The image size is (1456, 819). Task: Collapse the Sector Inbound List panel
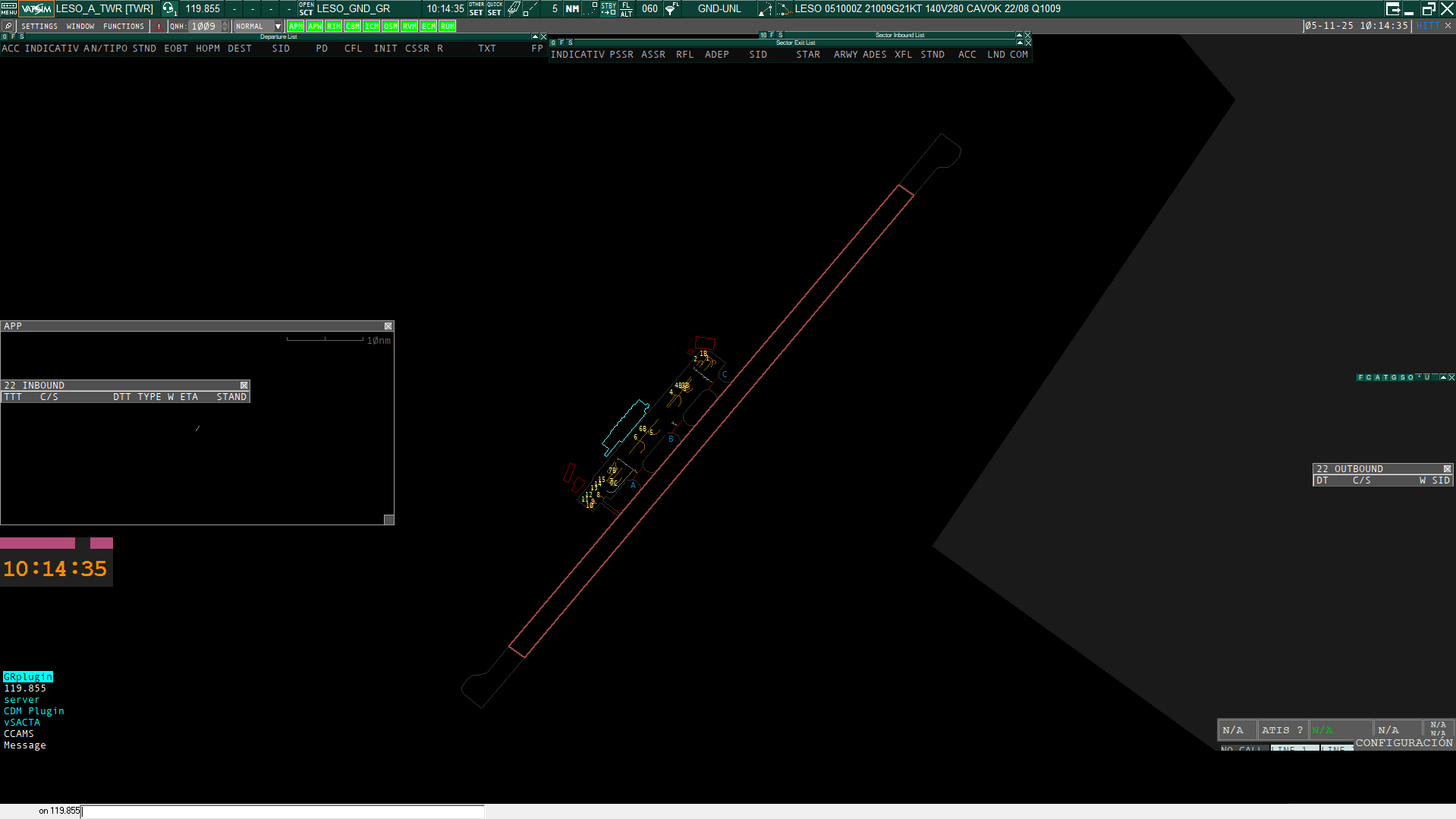pyautogui.click(x=1019, y=35)
